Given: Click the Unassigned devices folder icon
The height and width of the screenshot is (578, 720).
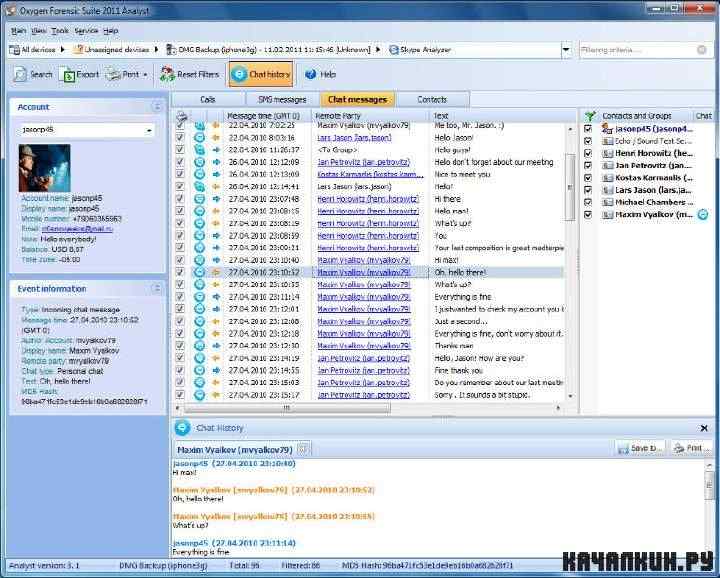Looking at the screenshot, I should point(78,50).
